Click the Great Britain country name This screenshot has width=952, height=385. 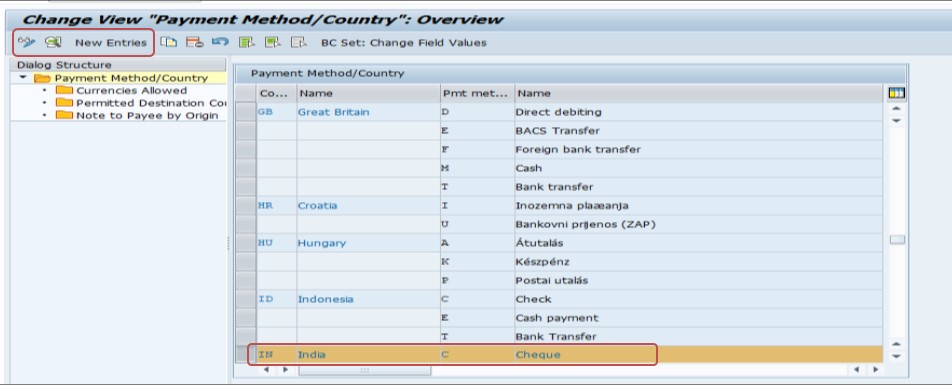pyautogui.click(x=333, y=112)
